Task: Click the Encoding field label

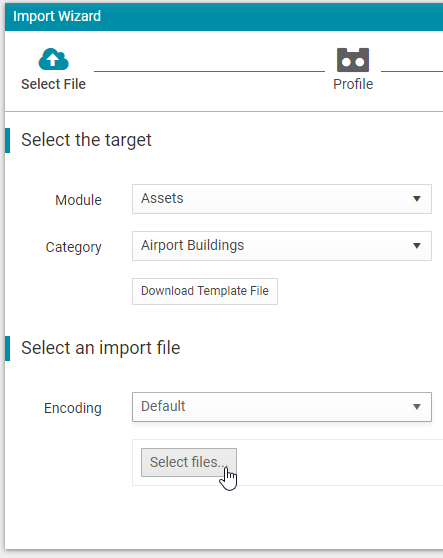Action: [x=73, y=409]
